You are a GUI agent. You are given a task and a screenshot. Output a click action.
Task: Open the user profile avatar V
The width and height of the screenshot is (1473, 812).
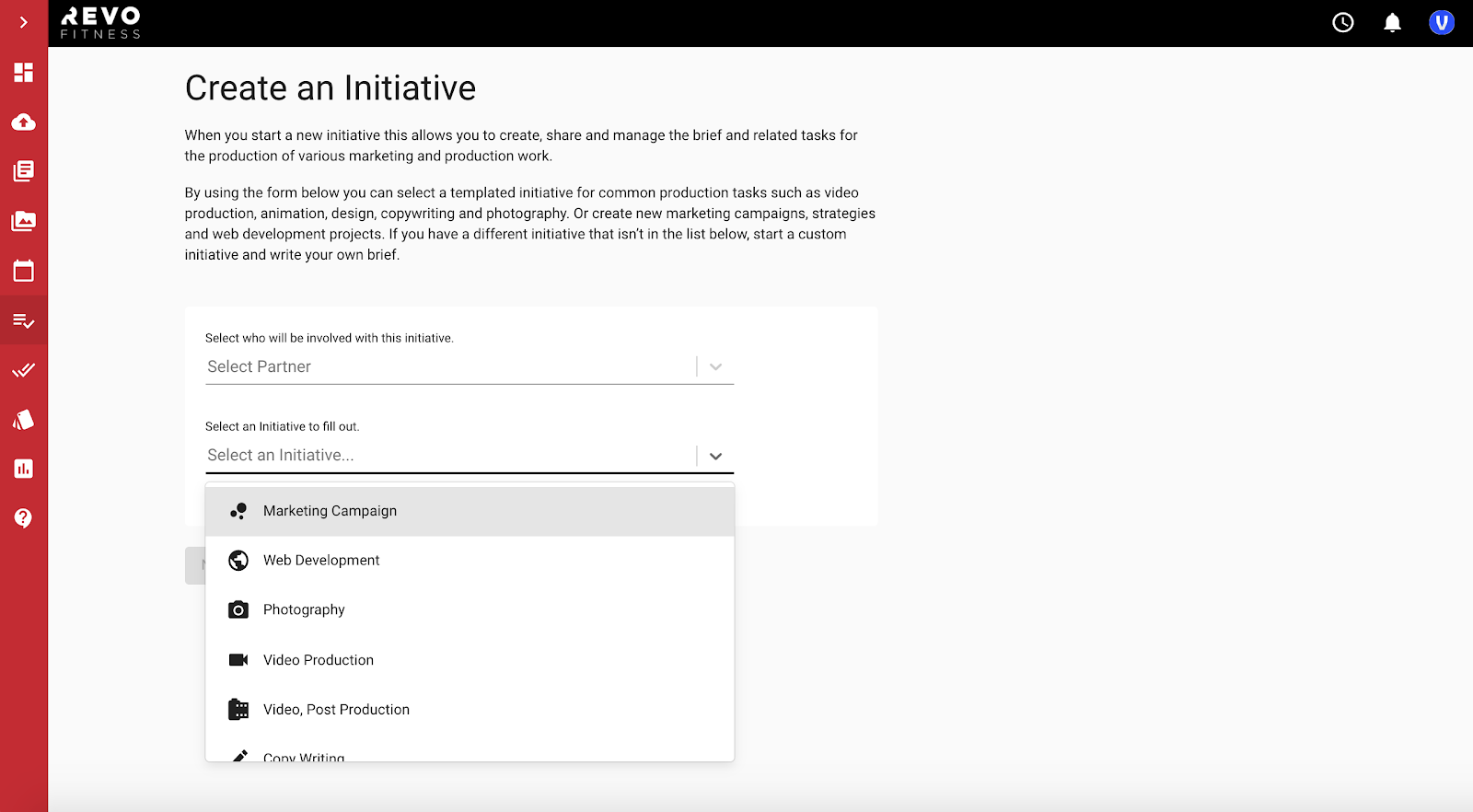click(x=1442, y=23)
